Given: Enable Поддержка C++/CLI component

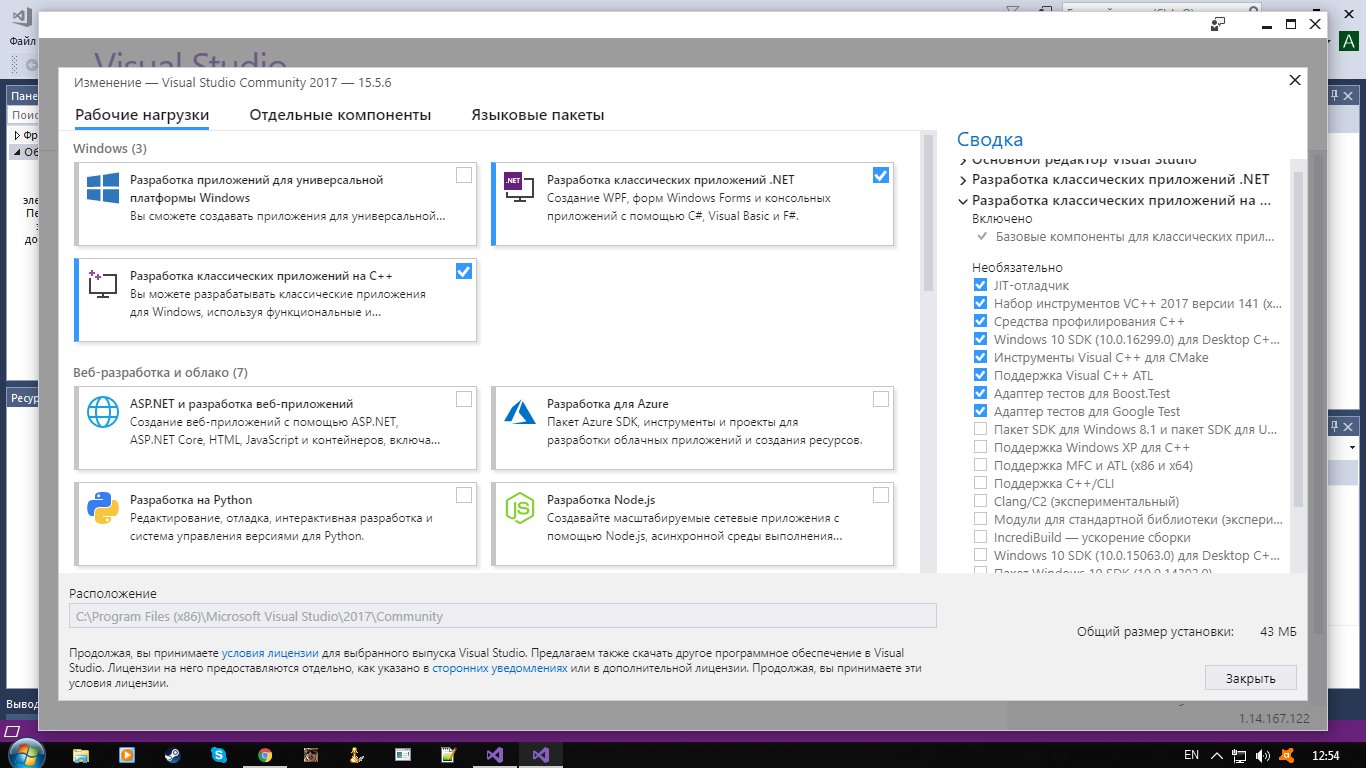Looking at the screenshot, I should tap(980, 484).
